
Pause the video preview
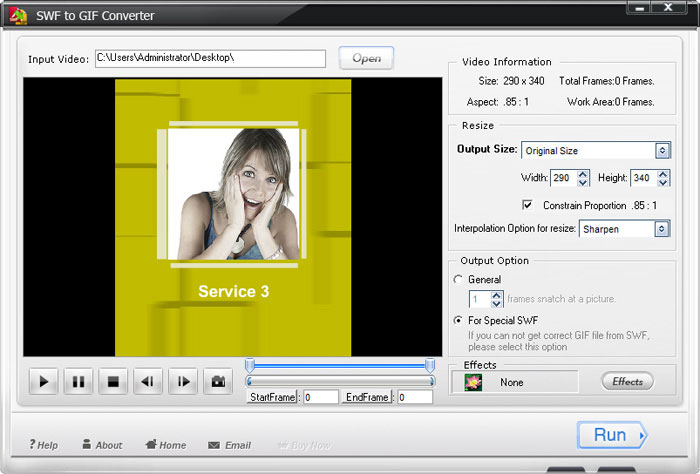[x=78, y=381]
